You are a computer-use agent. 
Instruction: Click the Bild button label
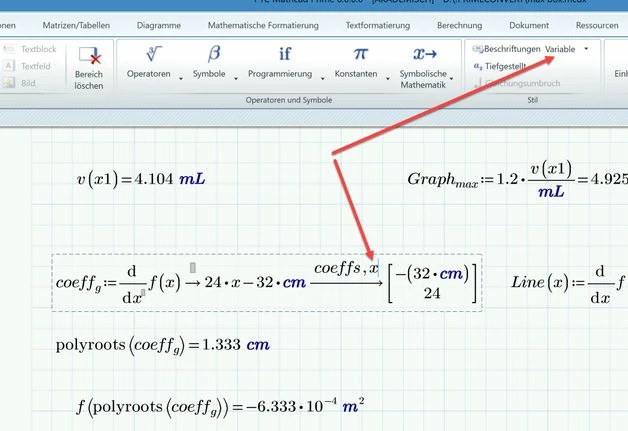point(28,83)
